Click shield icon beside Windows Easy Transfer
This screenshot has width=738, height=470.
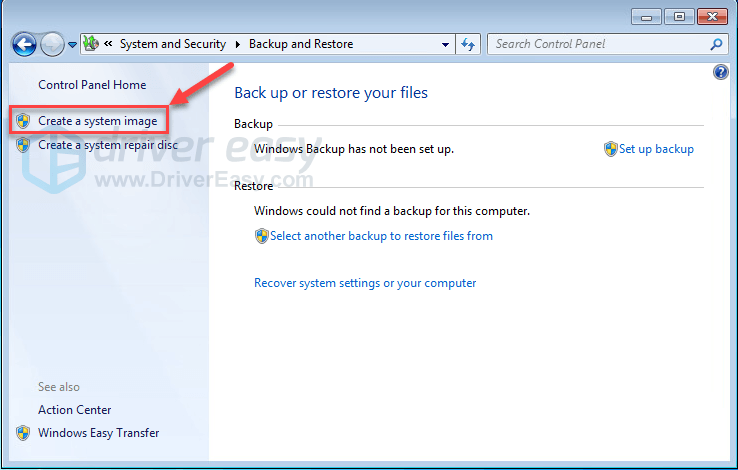coord(23,433)
